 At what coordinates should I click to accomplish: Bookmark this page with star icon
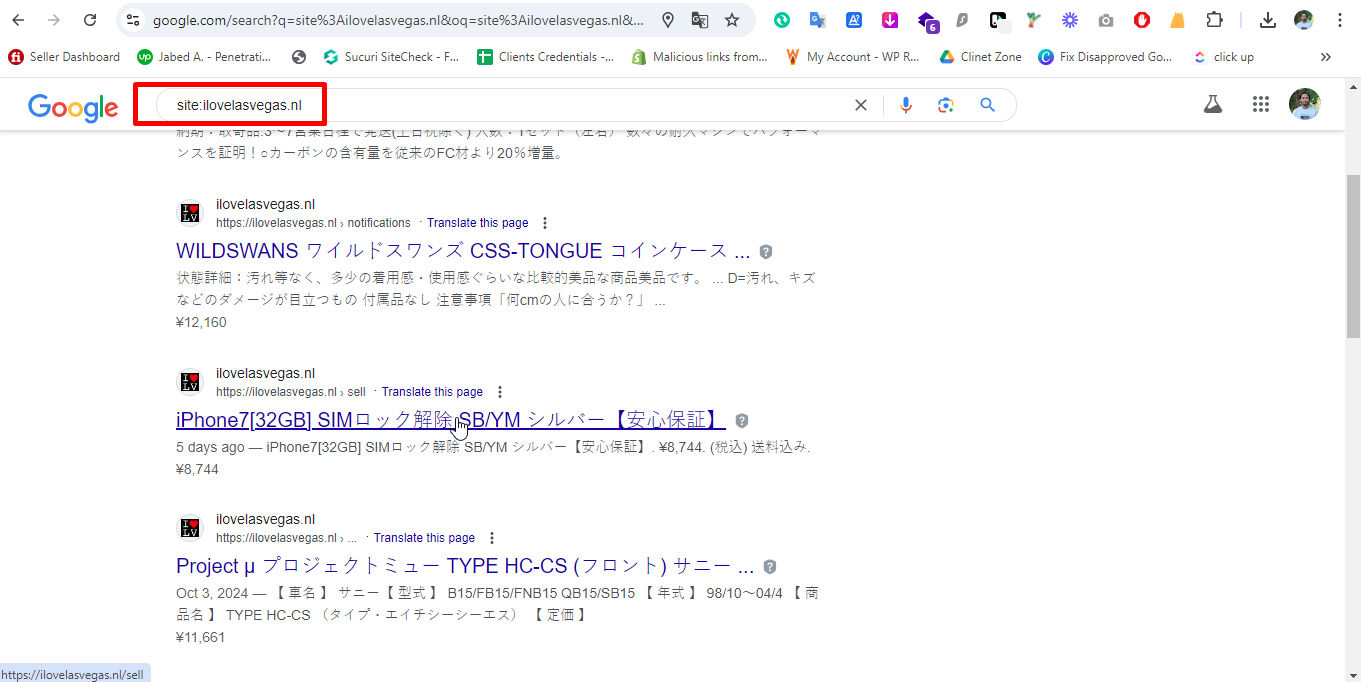click(x=732, y=20)
